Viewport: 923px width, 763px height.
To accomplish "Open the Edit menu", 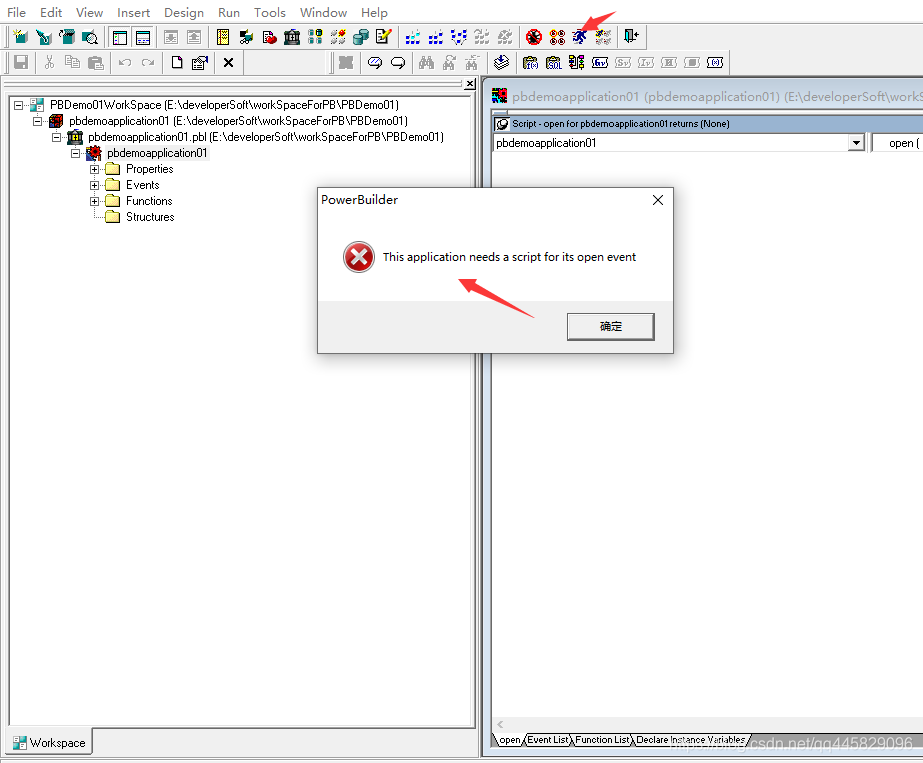I will [x=51, y=12].
